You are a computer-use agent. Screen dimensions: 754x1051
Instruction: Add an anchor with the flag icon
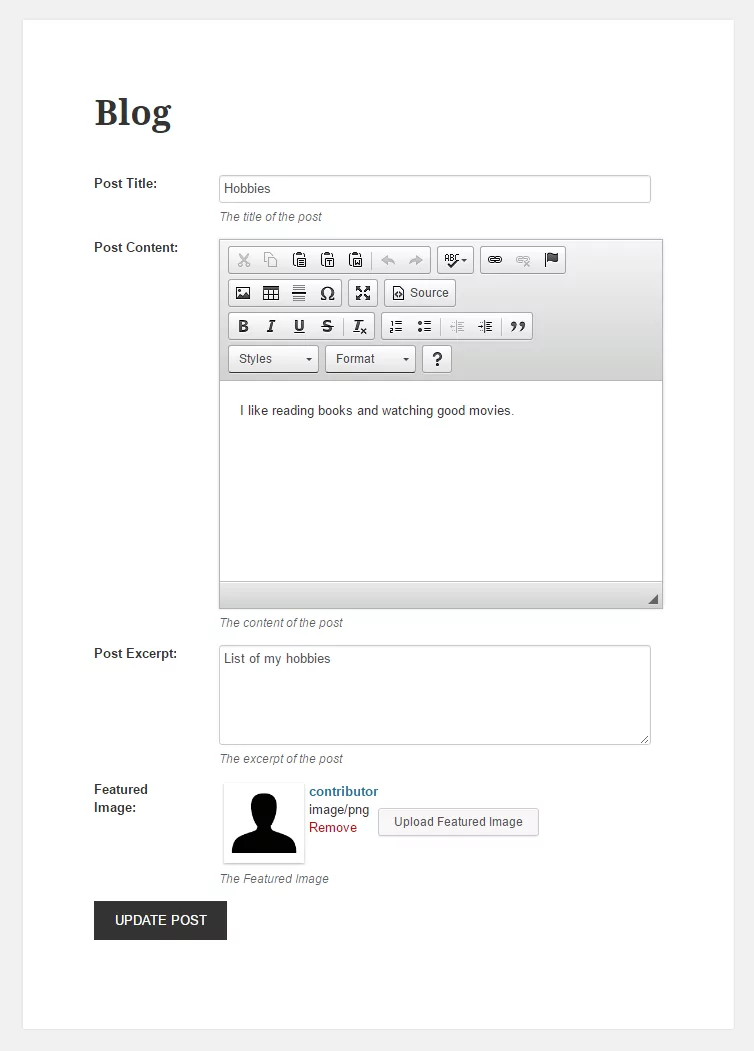click(551, 260)
